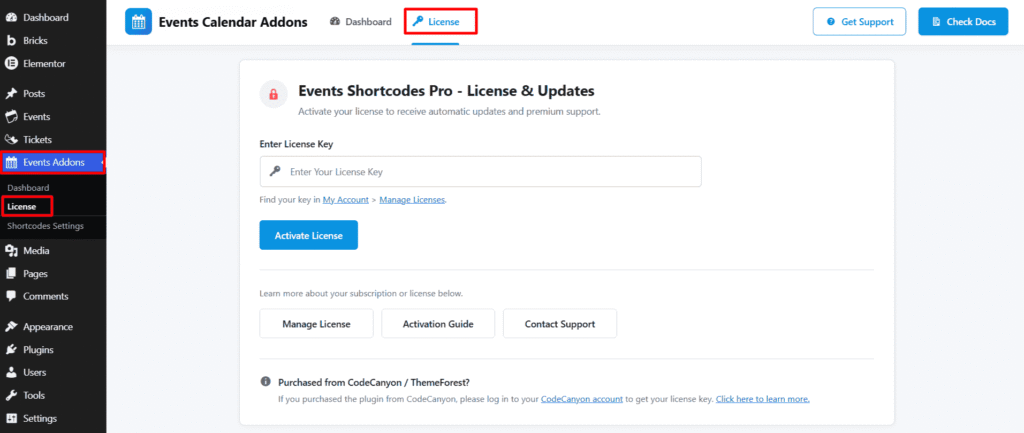The height and width of the screenshot is (433, 1024).
Task: Click the Events calendar icon in sidebar
Action: [11, 117]
